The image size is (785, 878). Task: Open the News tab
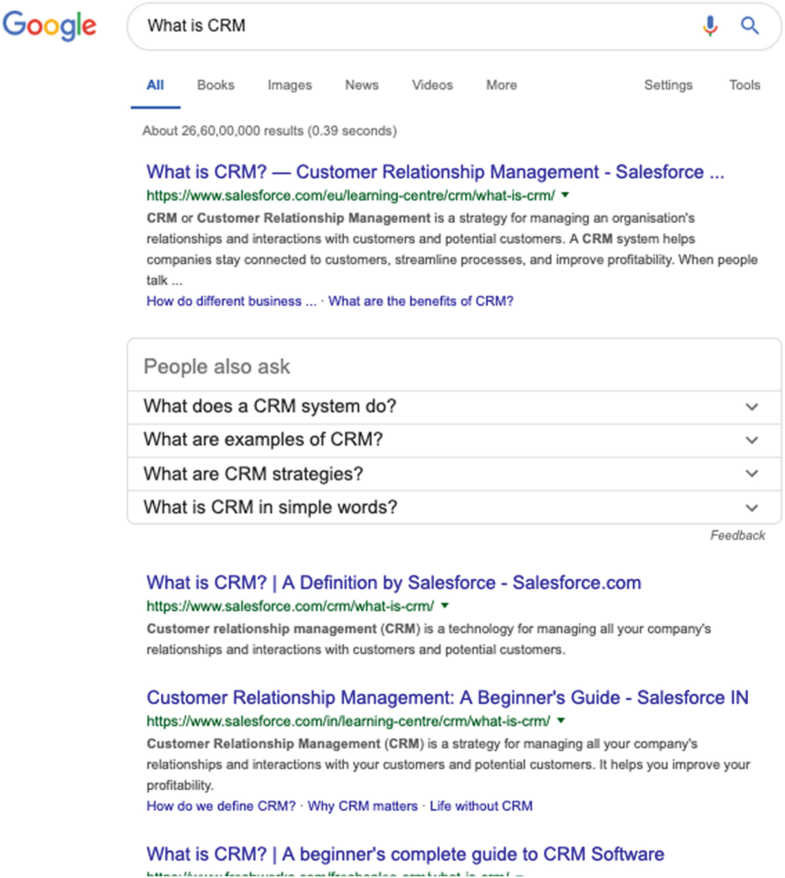(362, 85)
